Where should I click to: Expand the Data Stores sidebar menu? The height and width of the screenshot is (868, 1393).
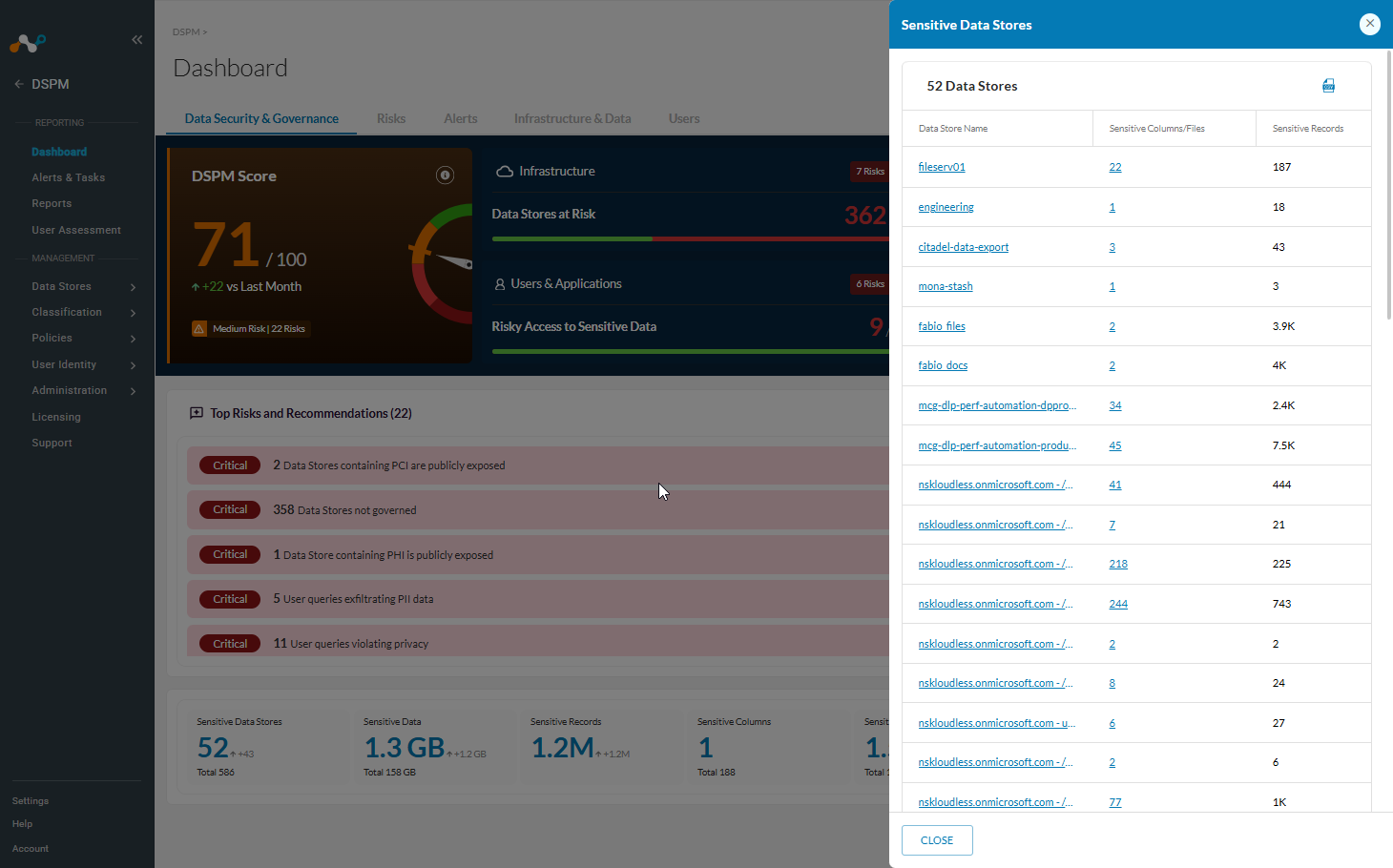pyautogui.click(x=133, y=287)
